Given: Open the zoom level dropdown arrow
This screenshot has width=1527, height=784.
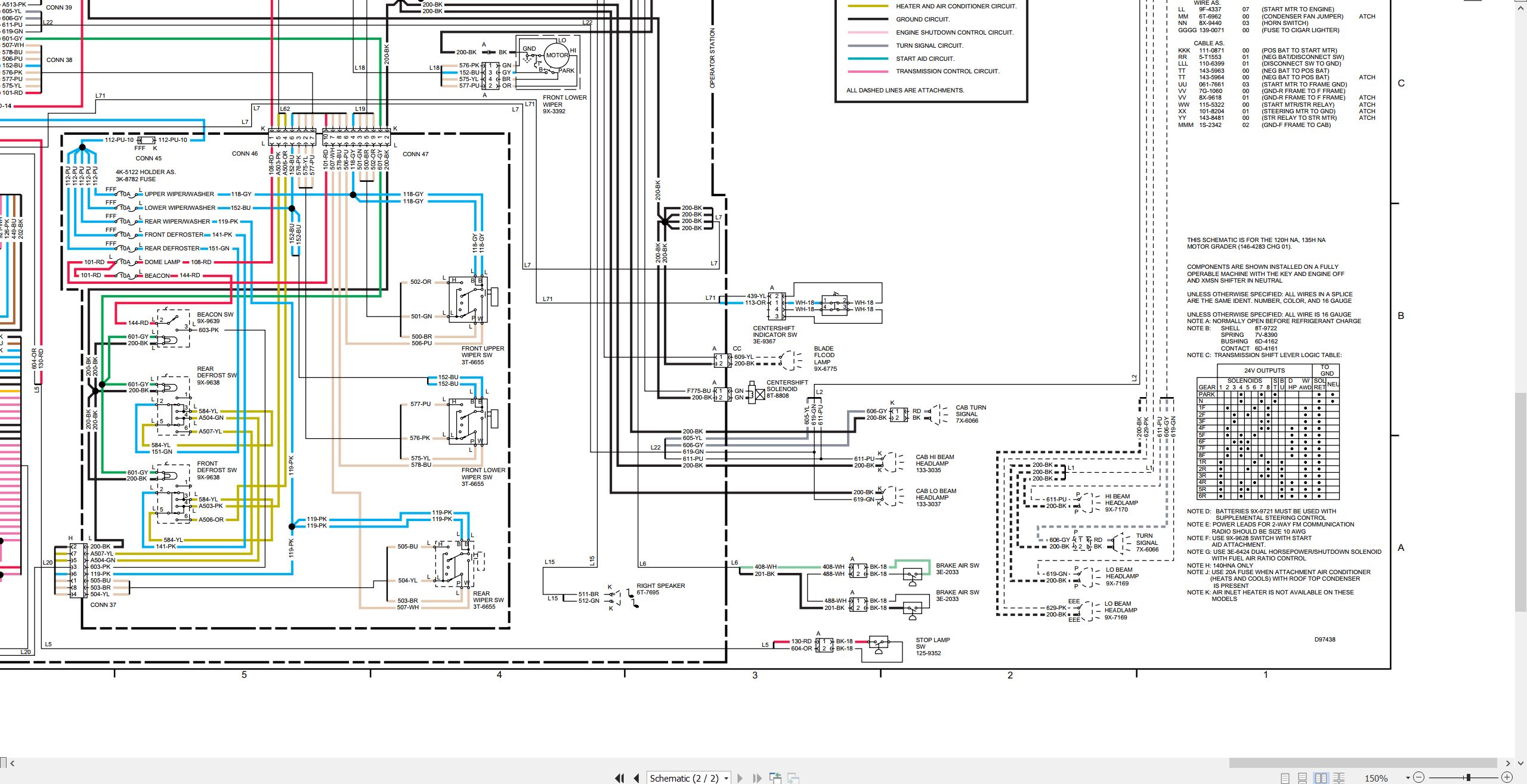Looking at the screenshot, I should pyautogui.click(x=1408, y=778).
